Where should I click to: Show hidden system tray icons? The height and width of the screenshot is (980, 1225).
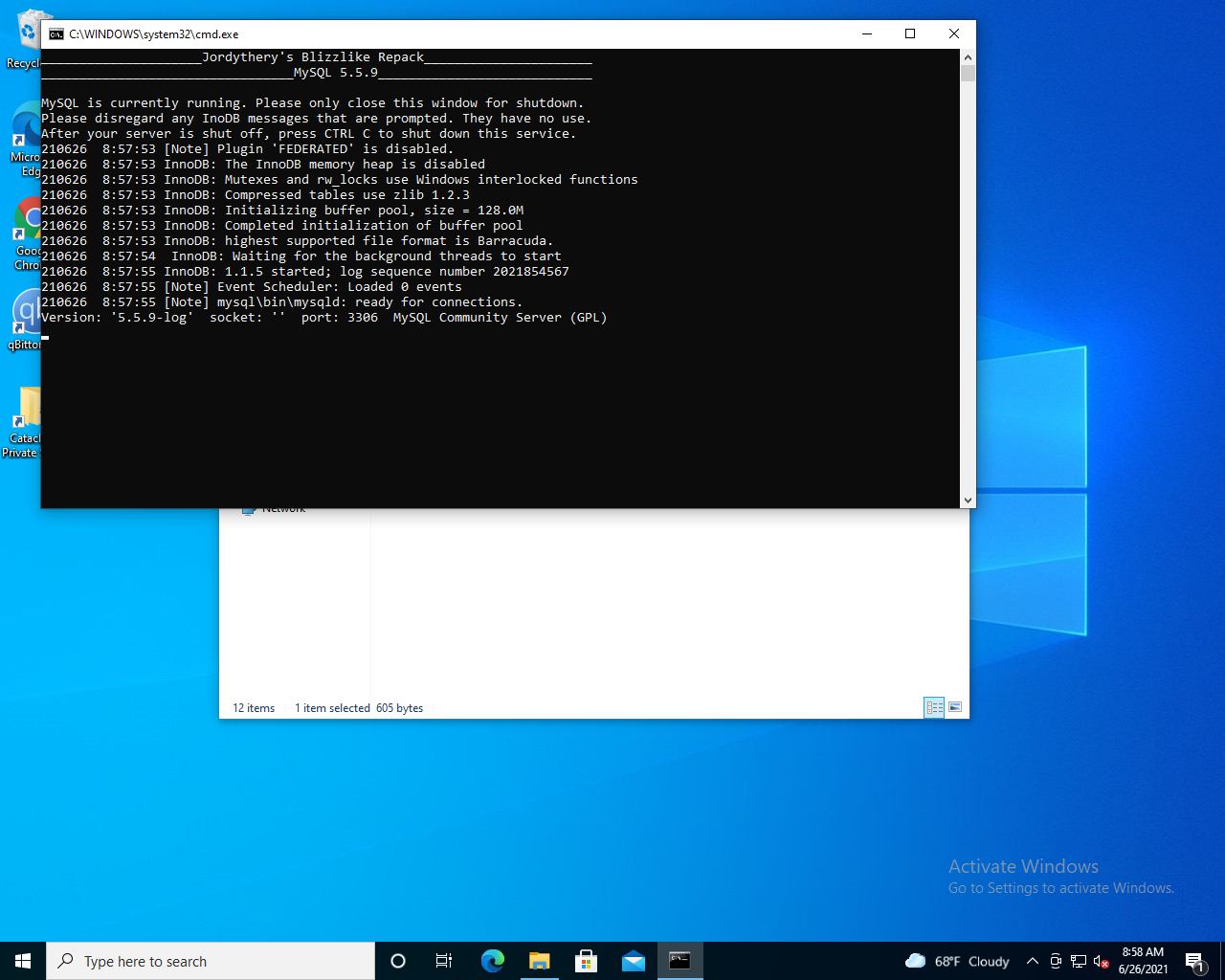click(1033, 961)
